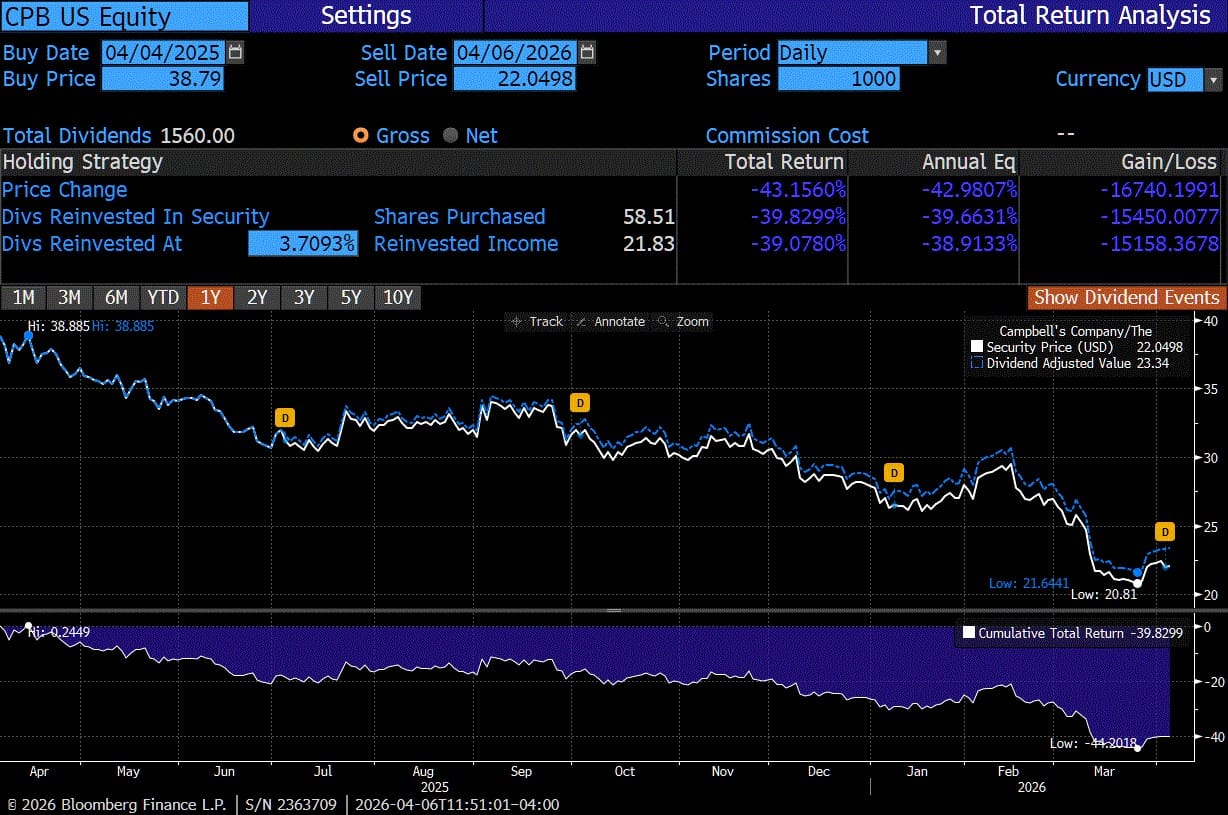Toggle the Security Price legend entry
This screenshot has height=815, width=1228.
977,345
